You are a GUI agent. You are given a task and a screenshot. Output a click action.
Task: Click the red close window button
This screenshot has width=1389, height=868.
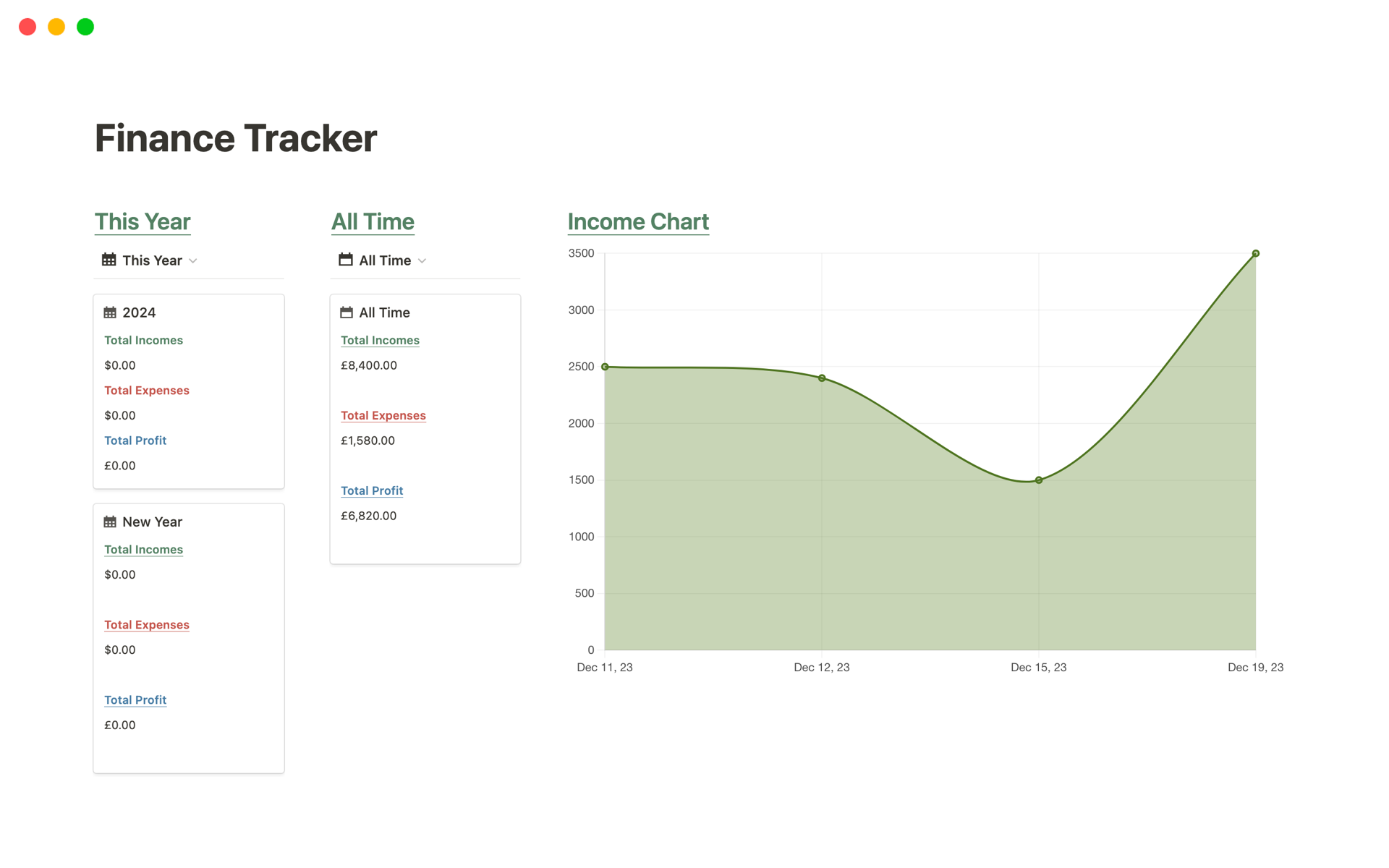click(x=27, y=27)
